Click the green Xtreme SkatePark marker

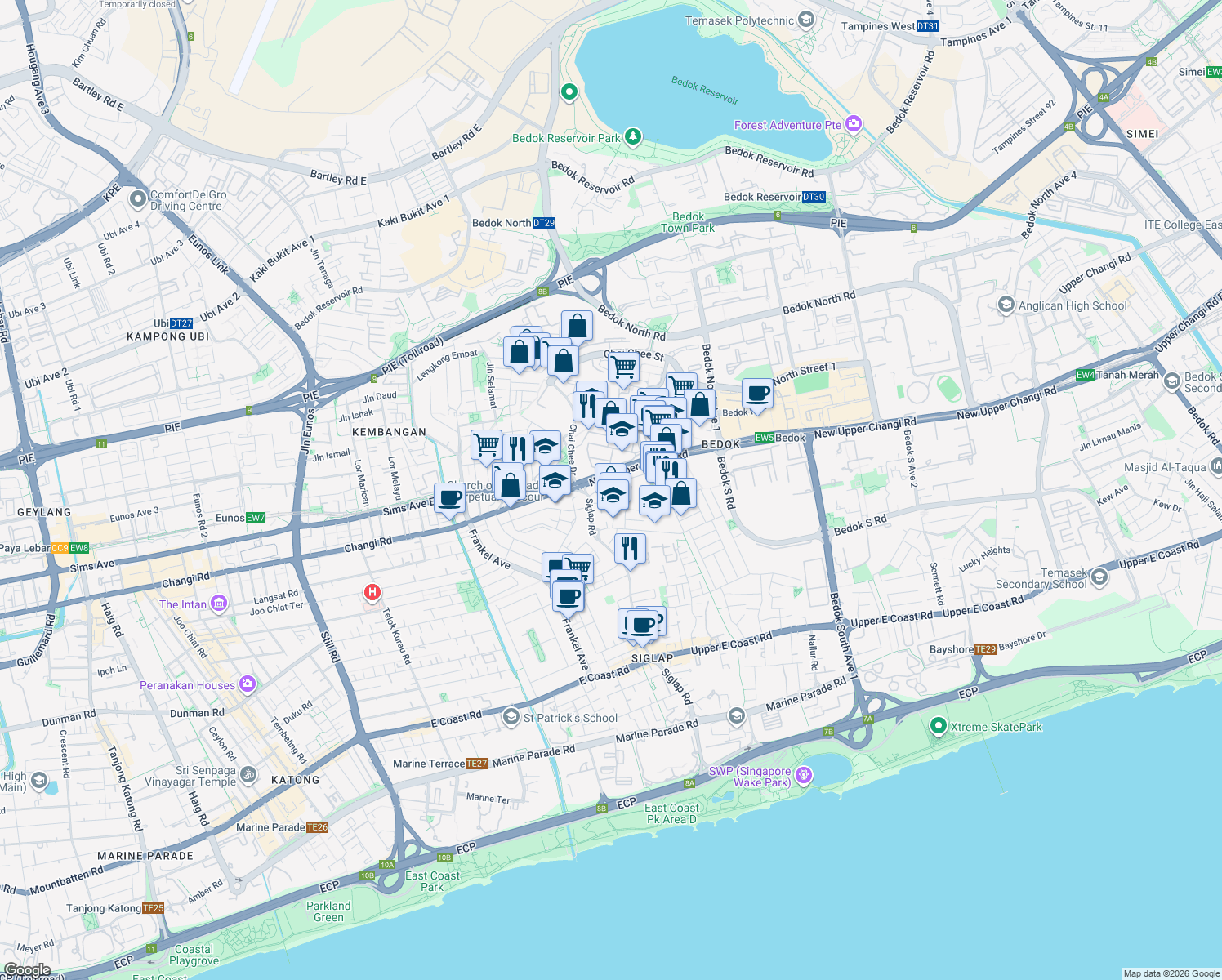coord(936,727)
